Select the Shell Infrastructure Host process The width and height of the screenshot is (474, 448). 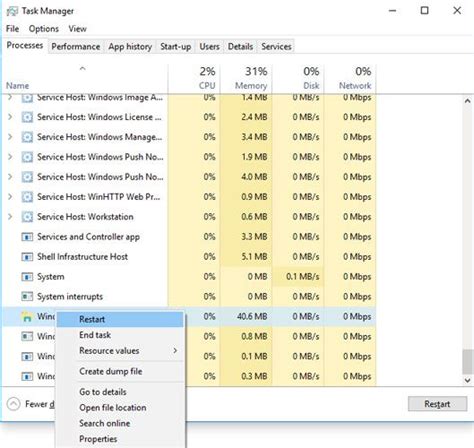(x=189, y=257)
